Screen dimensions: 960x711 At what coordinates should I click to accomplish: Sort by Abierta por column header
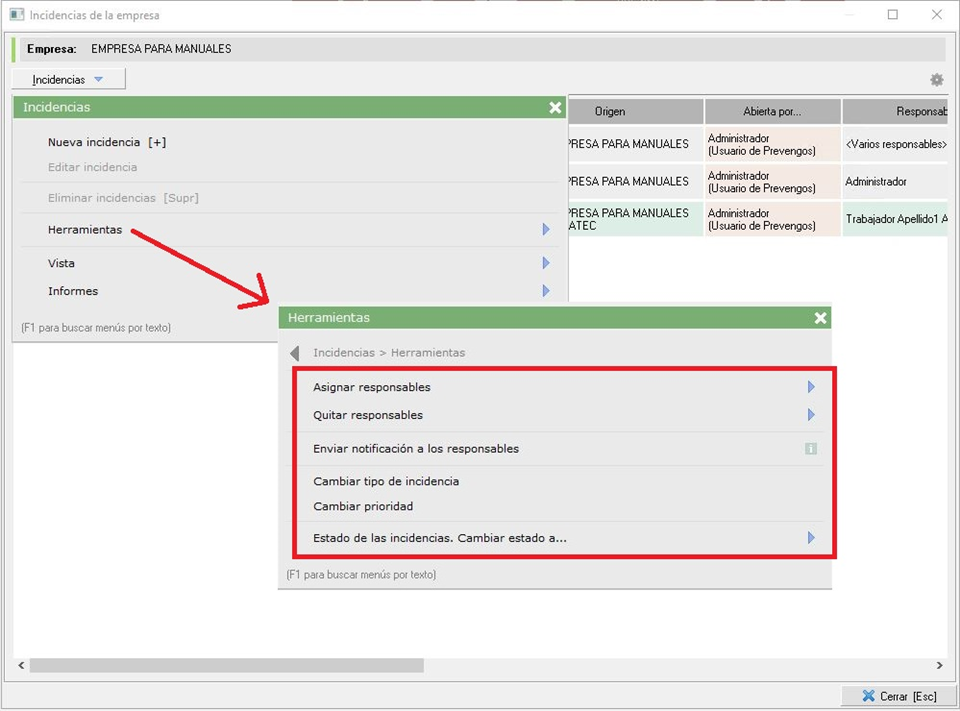coord(772,111)
